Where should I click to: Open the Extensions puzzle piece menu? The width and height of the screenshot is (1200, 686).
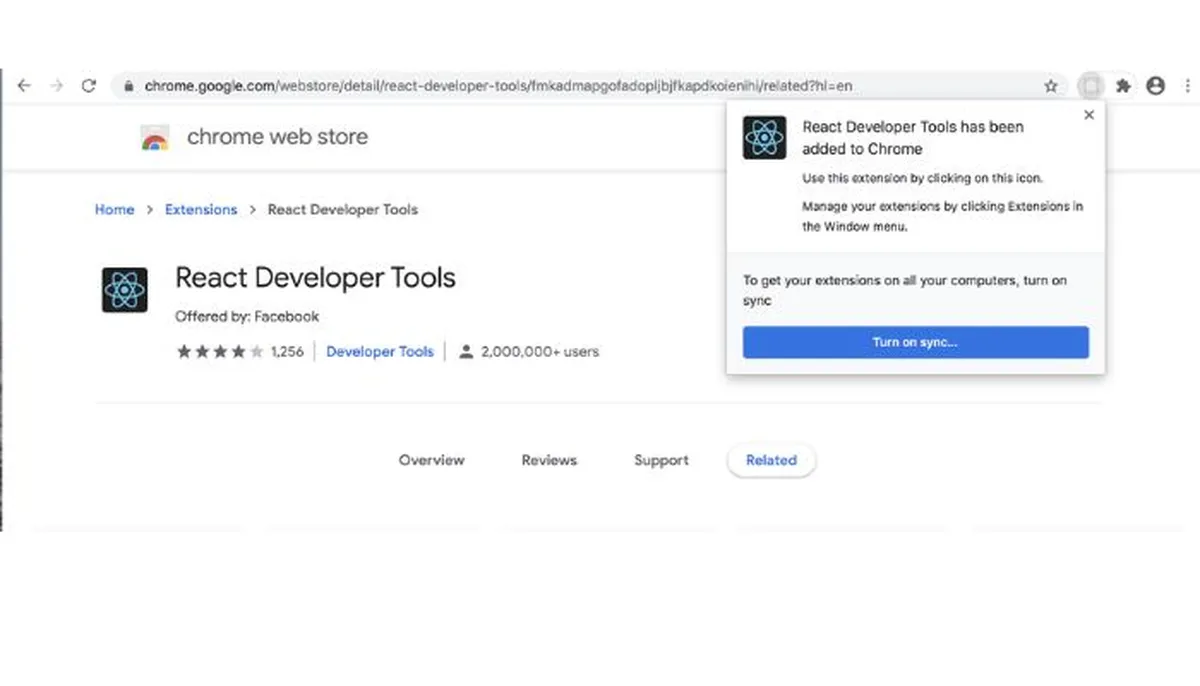coord(1124,86)
